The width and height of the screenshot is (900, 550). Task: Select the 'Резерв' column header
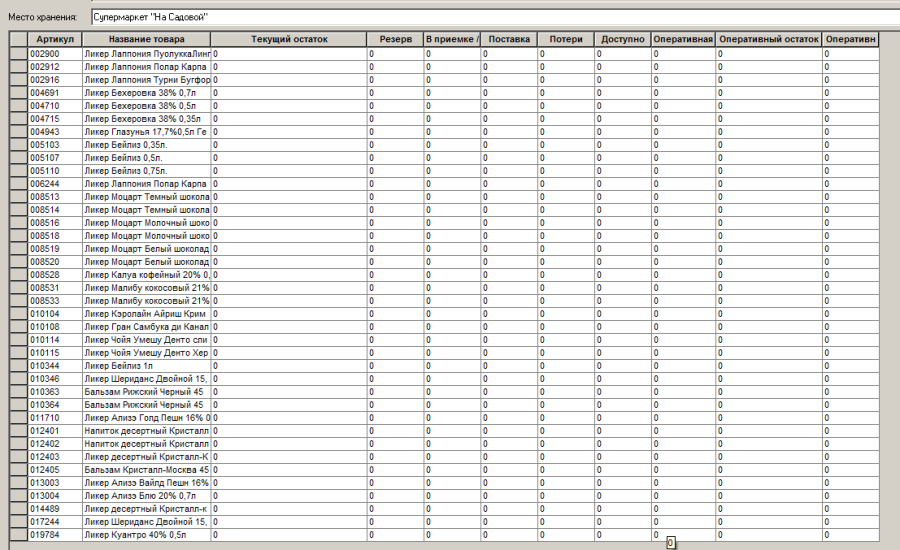(x=395, y=39)
